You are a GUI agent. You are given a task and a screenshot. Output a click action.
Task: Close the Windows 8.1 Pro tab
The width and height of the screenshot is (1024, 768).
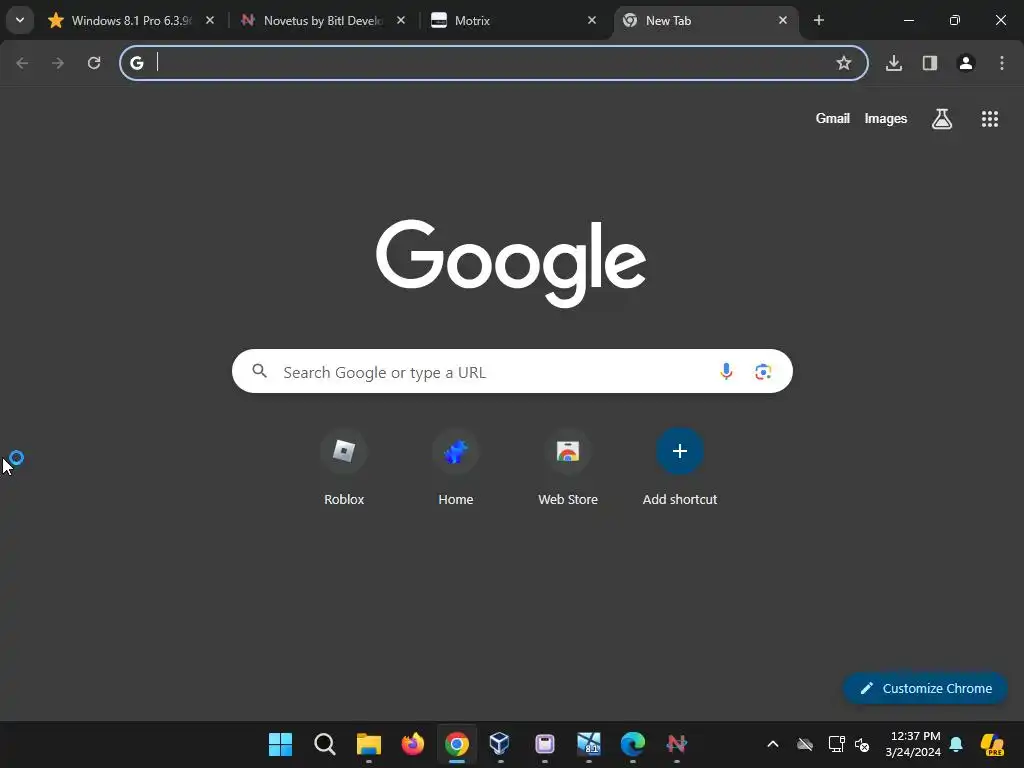[210, 20]
